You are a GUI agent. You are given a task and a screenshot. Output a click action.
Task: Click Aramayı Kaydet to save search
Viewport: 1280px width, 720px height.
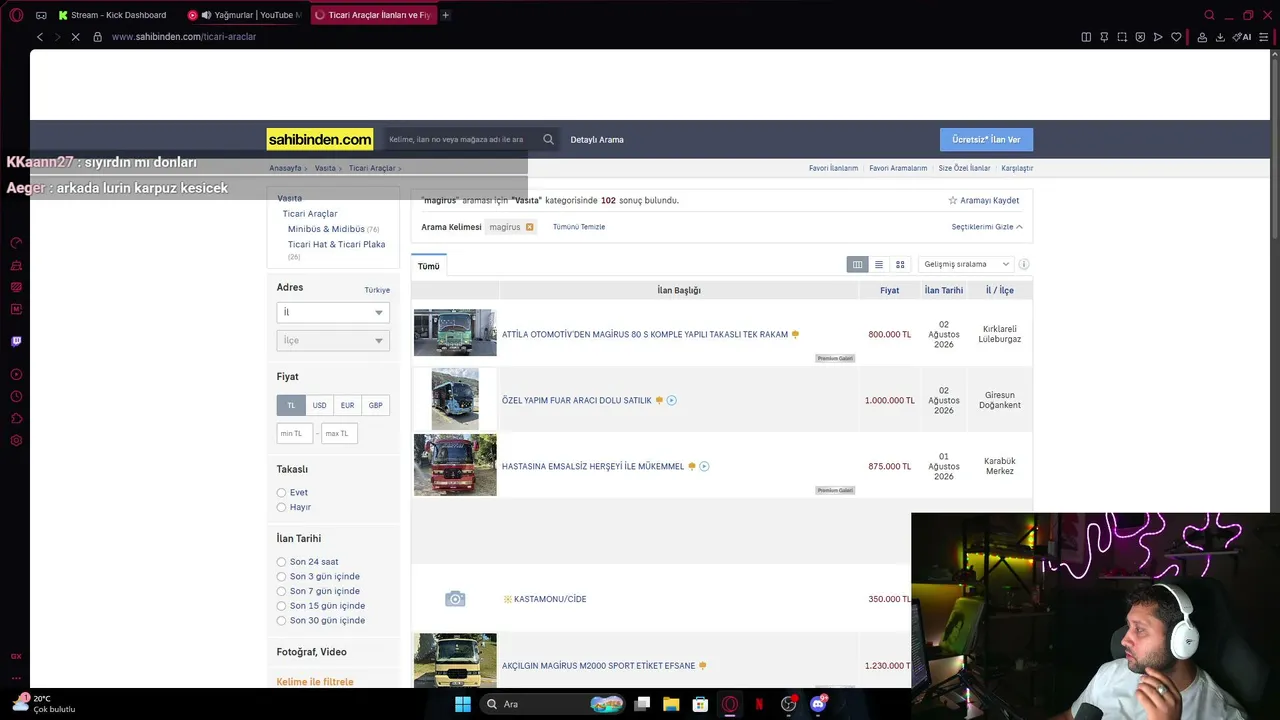tap(983, 201)
